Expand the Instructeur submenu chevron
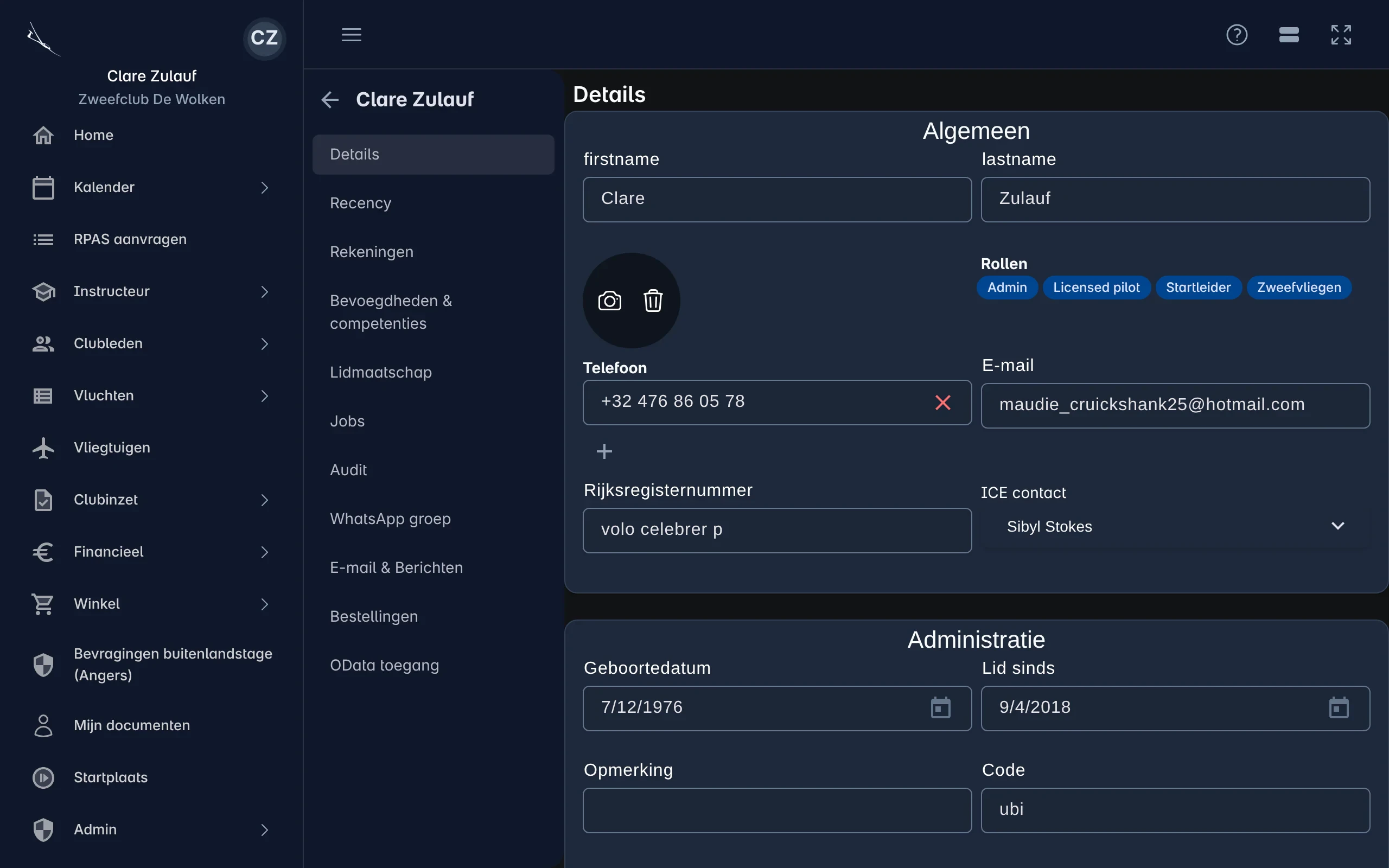The width and height of the screenshot is (1389, 868). 265,292
